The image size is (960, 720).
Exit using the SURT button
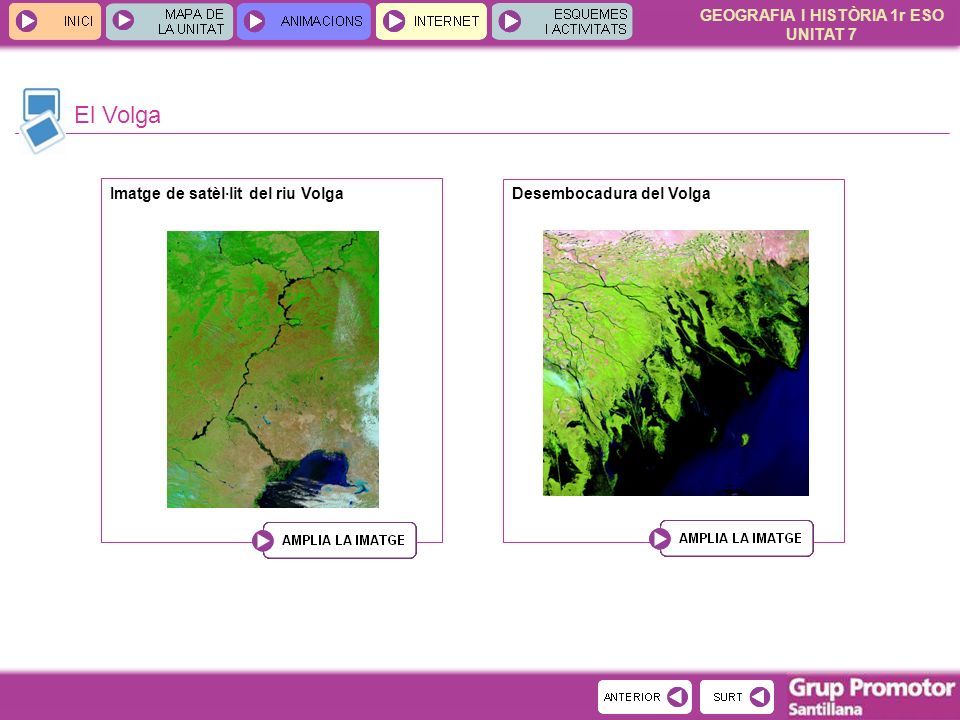click(x=737, y=697)
